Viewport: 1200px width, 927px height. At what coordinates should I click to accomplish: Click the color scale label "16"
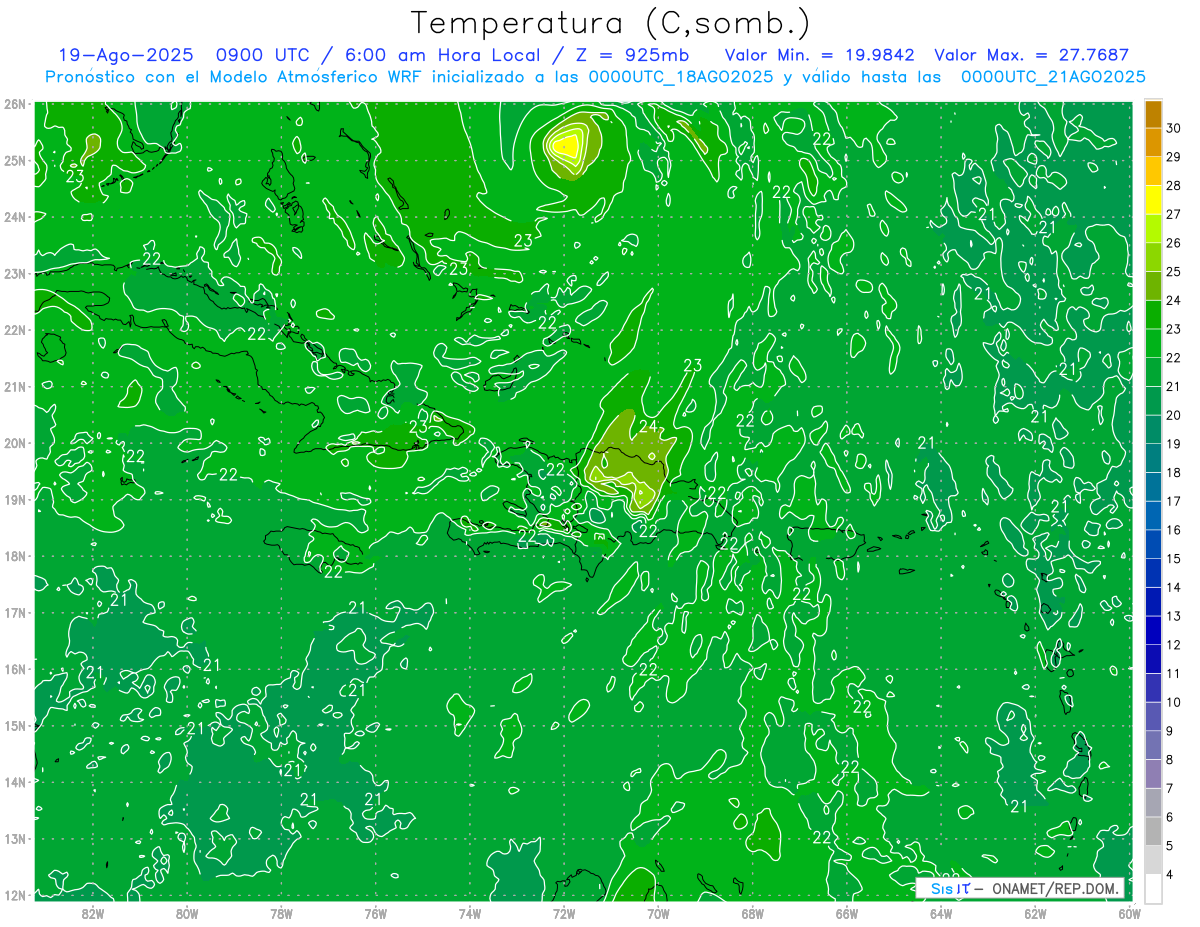tap(1174, 530)
